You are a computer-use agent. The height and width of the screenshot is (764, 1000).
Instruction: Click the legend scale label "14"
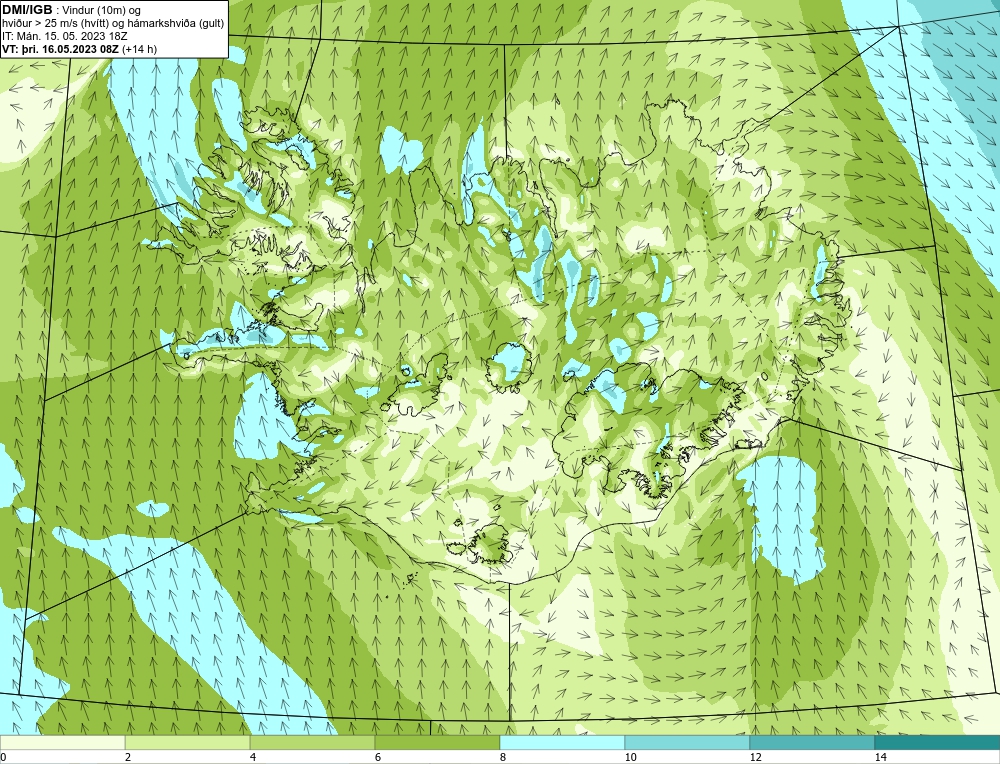pos(881,757)
